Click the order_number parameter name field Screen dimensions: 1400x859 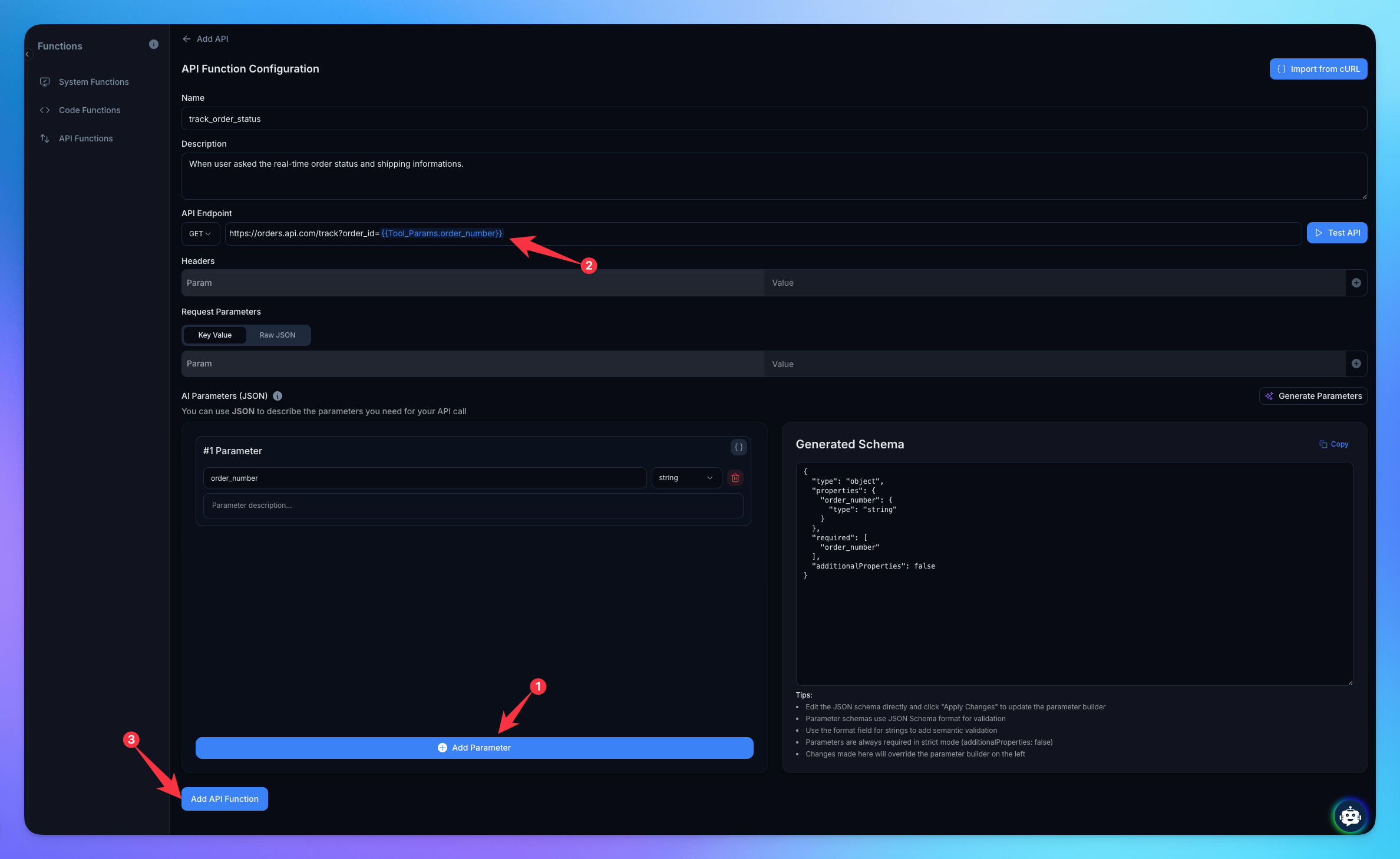pos(425,478)
